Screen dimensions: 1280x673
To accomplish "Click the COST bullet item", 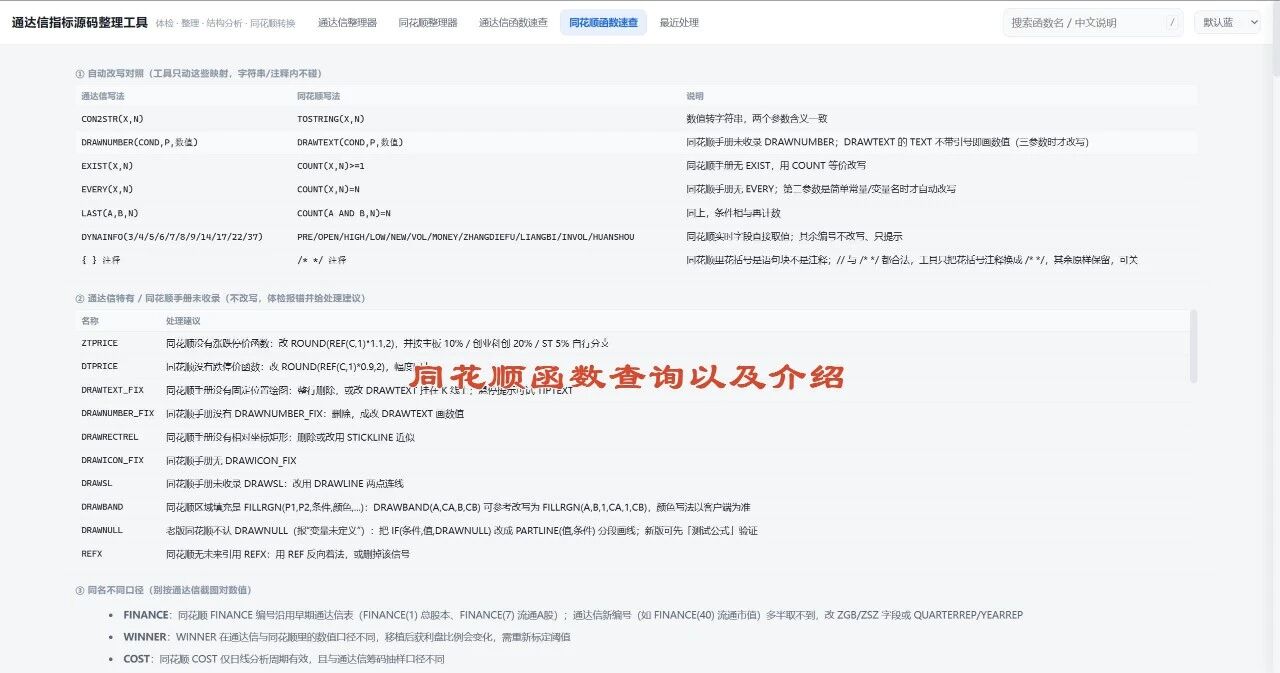I will [x=284, y=659].
